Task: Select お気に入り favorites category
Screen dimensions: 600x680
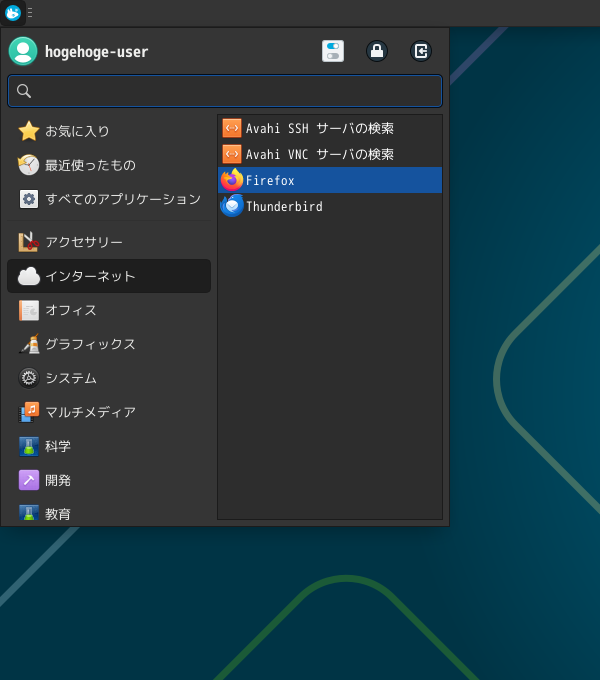Action: tap(109, 131)
